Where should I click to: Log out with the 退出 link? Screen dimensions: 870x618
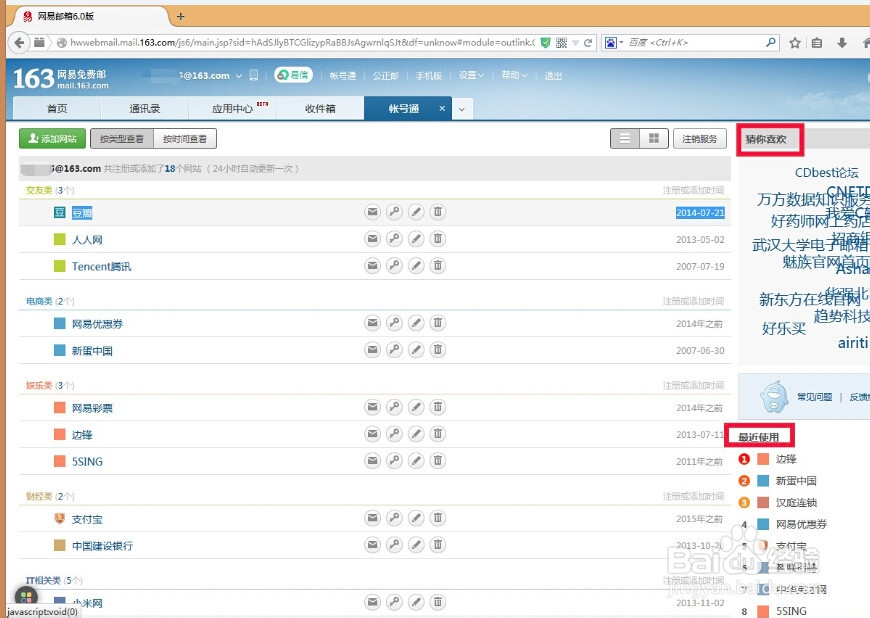553,75
